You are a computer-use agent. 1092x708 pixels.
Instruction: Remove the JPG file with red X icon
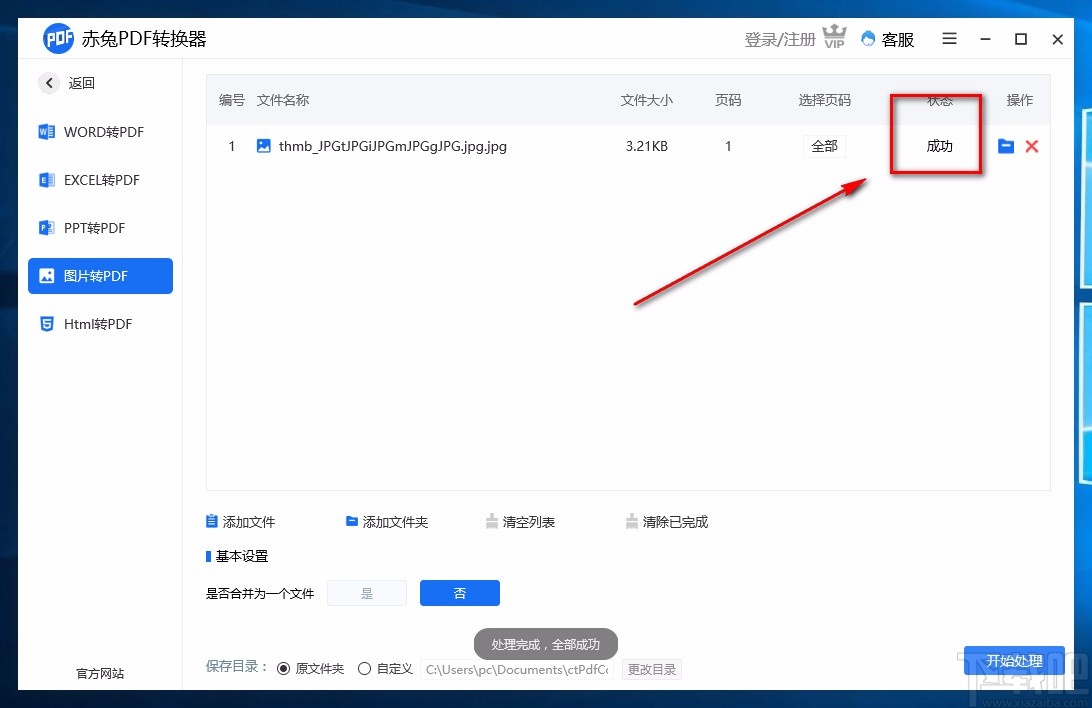1032,146
